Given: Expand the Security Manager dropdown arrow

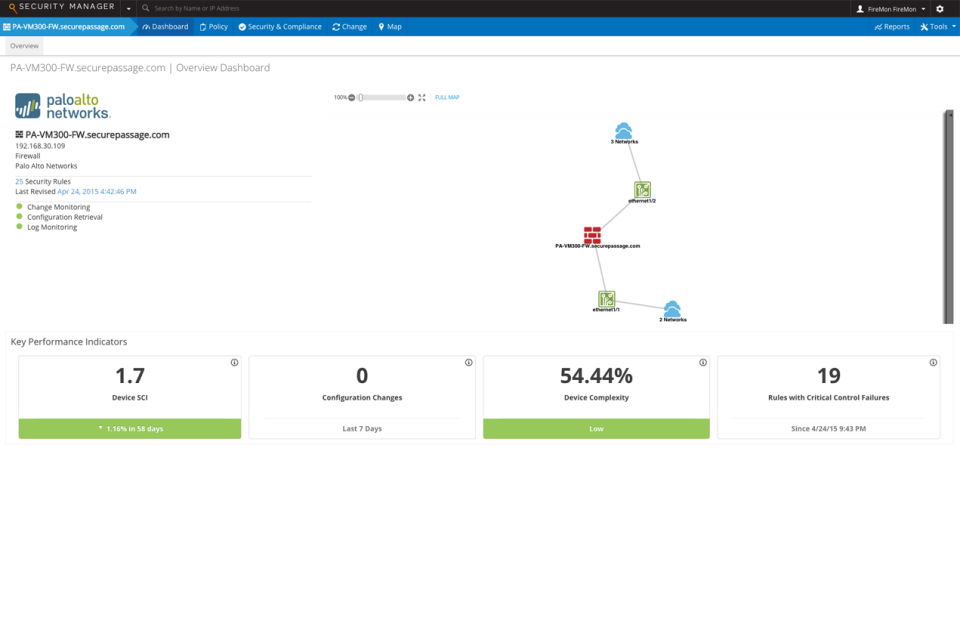Looking at the screenshot, I should click(127, 9).
